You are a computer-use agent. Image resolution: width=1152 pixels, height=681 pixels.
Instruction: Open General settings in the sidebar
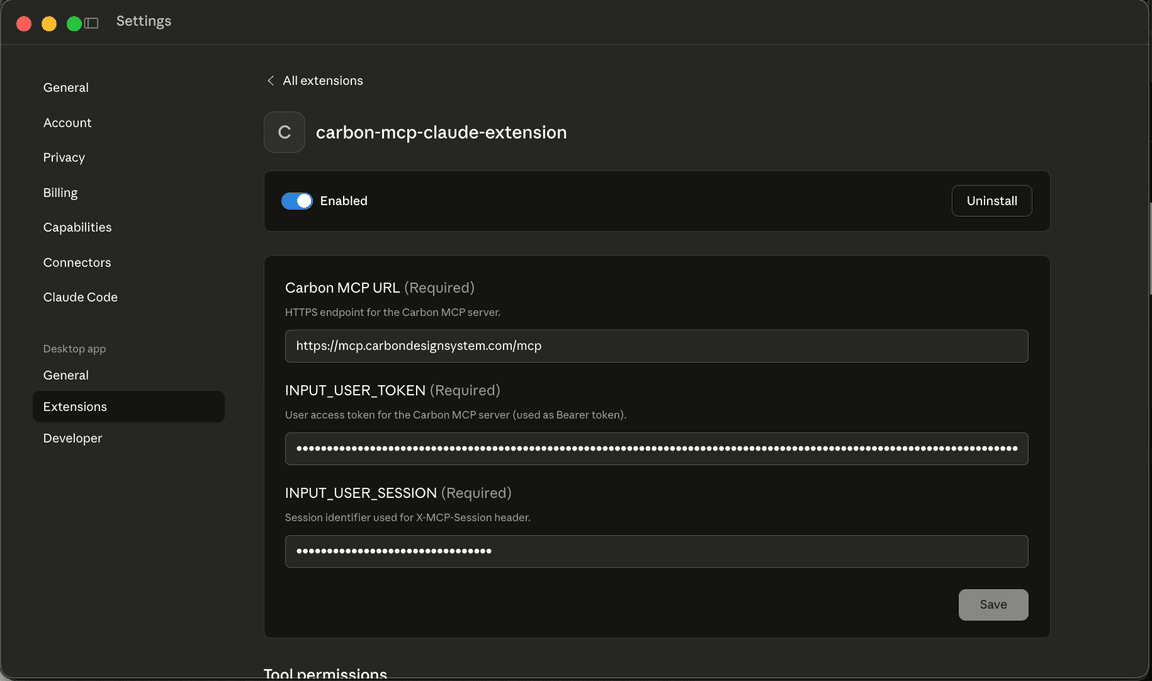coord(65,87)
